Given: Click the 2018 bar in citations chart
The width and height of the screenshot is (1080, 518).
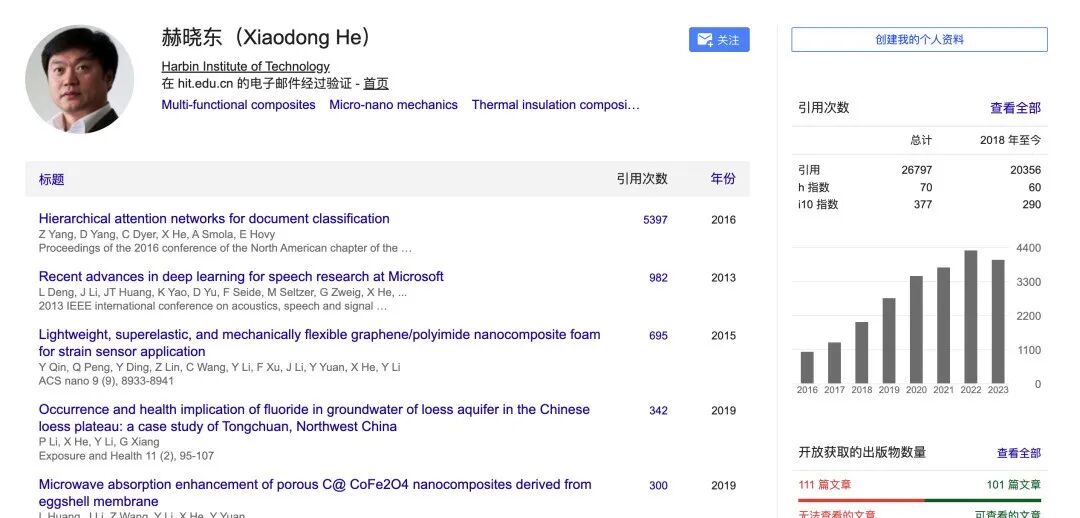Looking at the screenshot, I should point(862,353).
